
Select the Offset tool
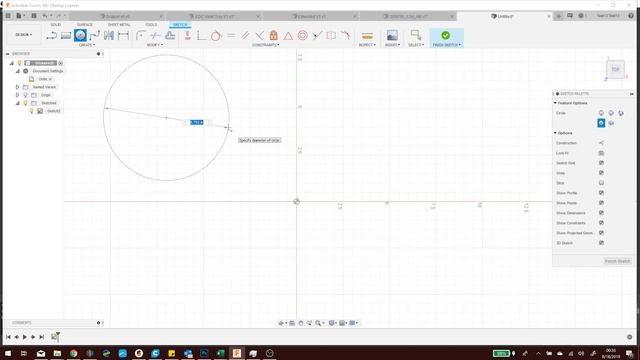[170, 36]
